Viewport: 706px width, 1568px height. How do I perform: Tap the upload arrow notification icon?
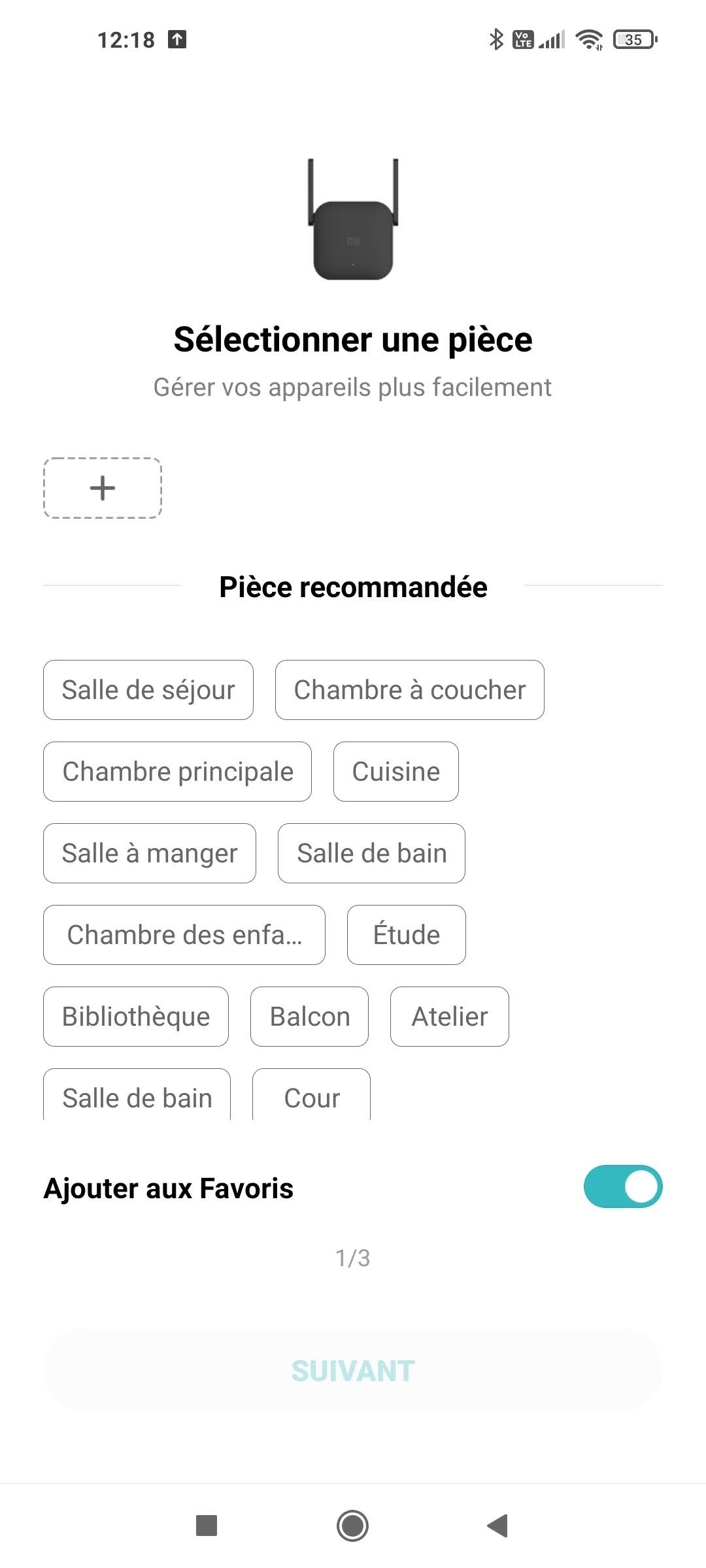[177, 39]
